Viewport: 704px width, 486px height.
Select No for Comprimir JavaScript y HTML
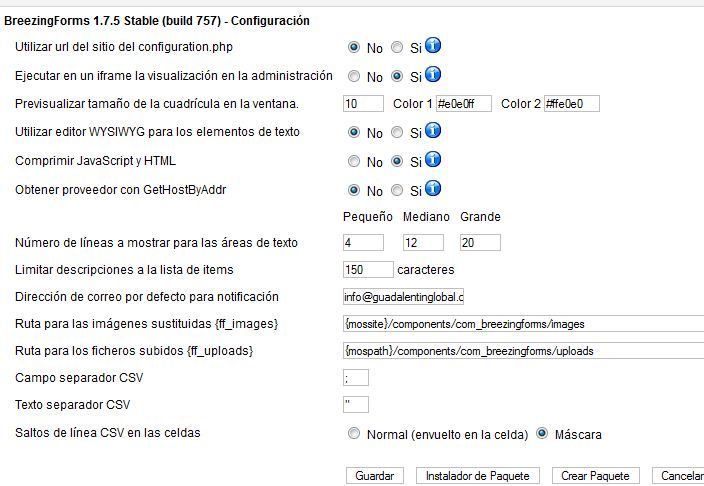(354, 161)
